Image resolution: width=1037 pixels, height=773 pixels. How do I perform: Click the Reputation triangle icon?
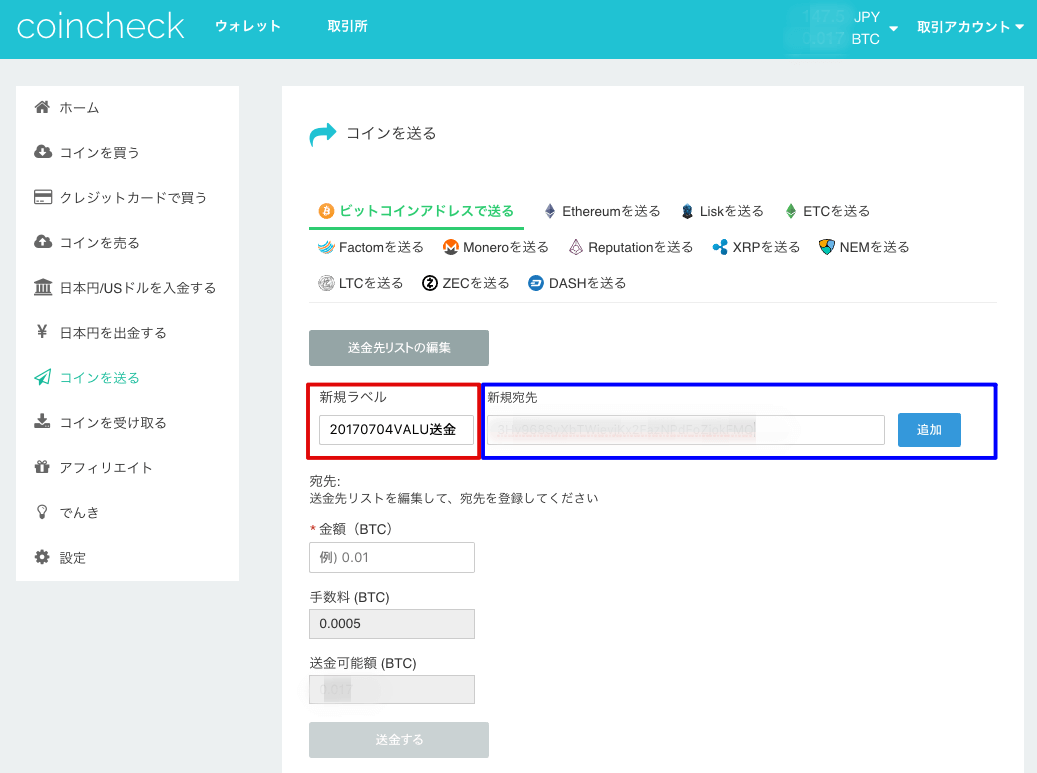[x=576, y=247]
